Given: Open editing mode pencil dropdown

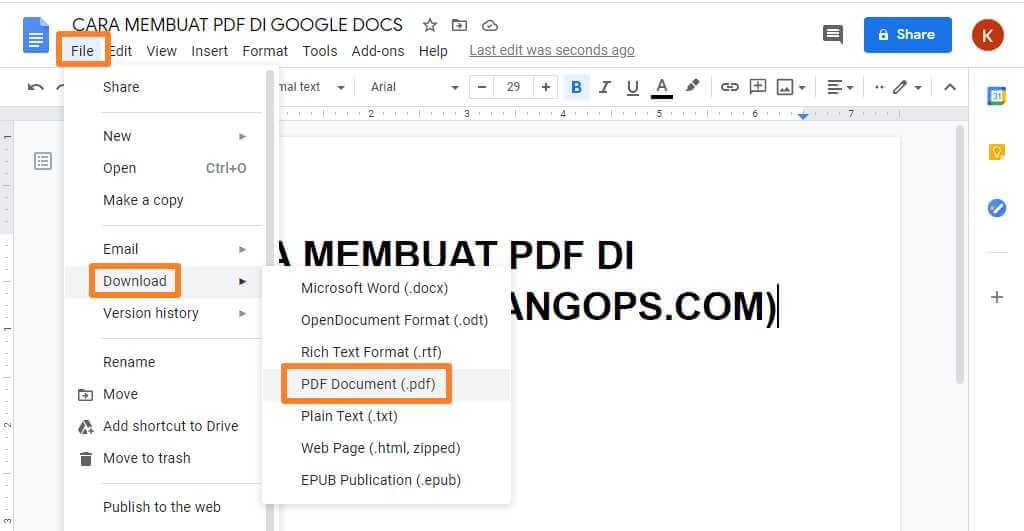Looking at the screenshot, I should (x=907, y=87).
